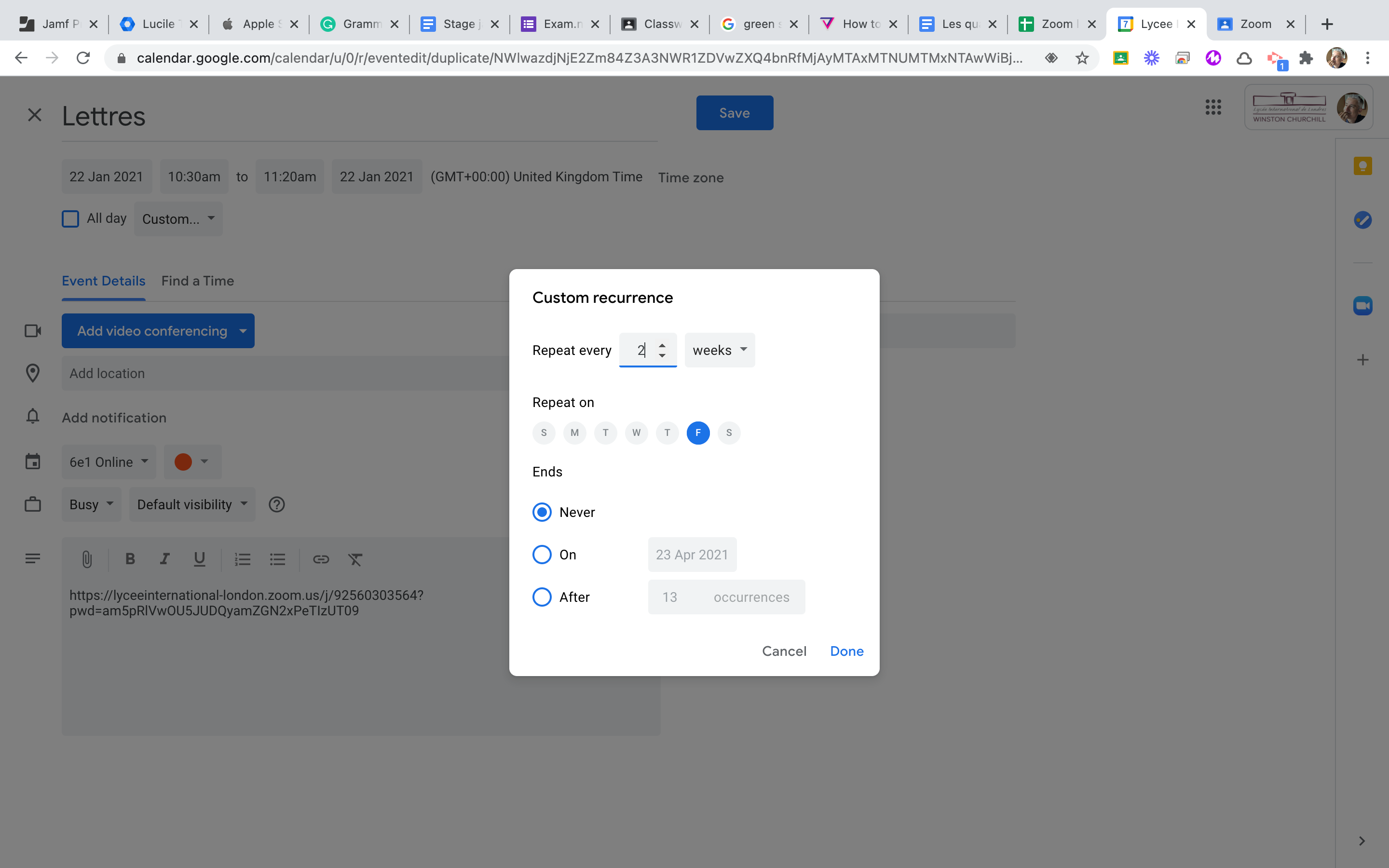Click the insert link icon
Image resolution: width=1389 pixels, height=868 pixels.
coord(320,559)
